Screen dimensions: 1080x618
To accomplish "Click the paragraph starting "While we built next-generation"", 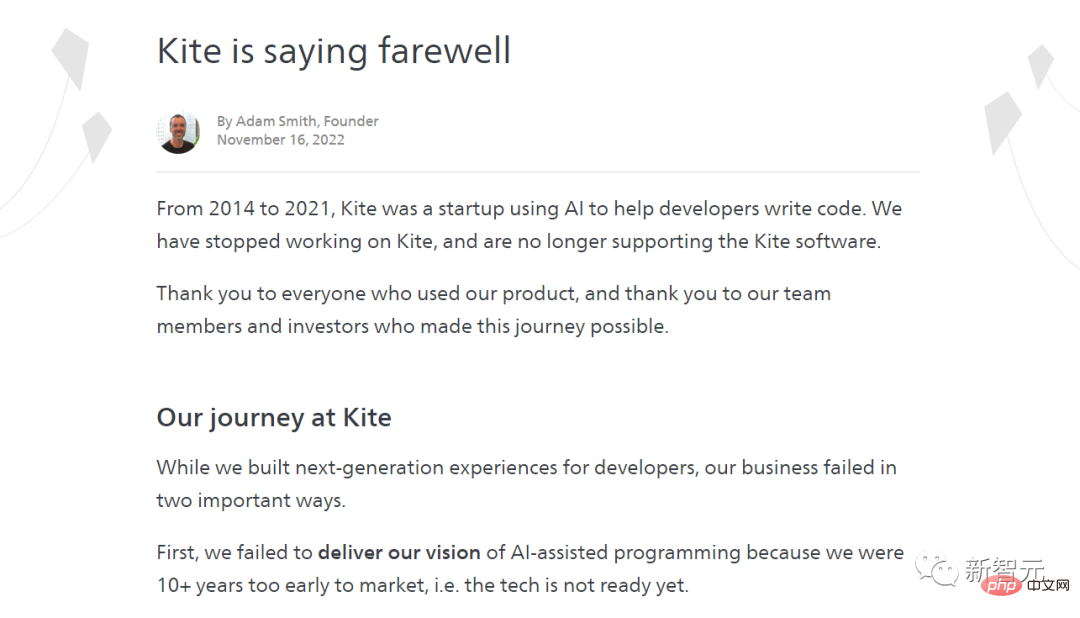I will [x=526, y=467].
